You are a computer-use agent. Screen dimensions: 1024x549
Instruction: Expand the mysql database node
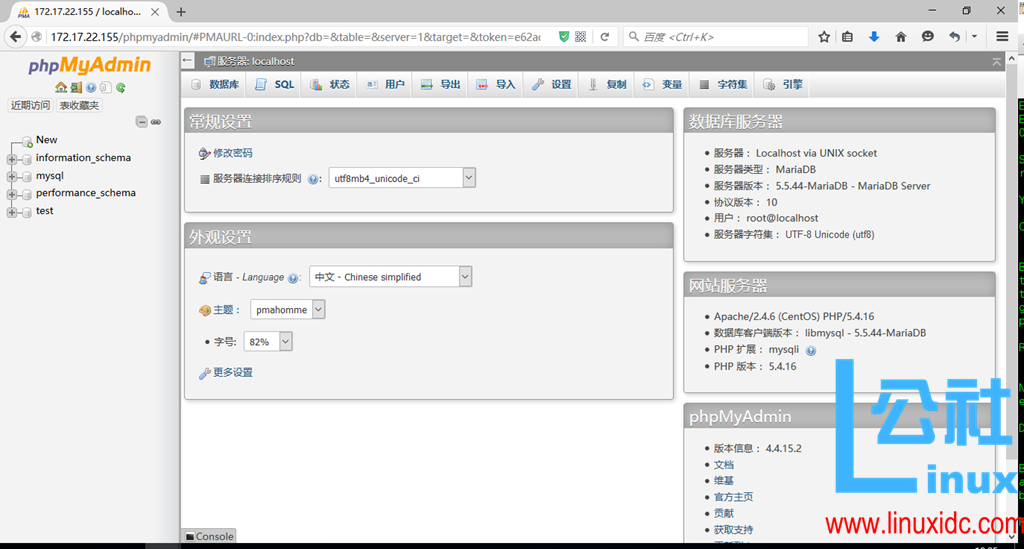[11, 177]
